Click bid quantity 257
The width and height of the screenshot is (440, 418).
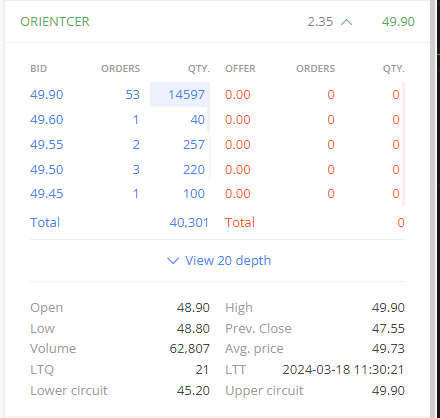coord(194,145)
